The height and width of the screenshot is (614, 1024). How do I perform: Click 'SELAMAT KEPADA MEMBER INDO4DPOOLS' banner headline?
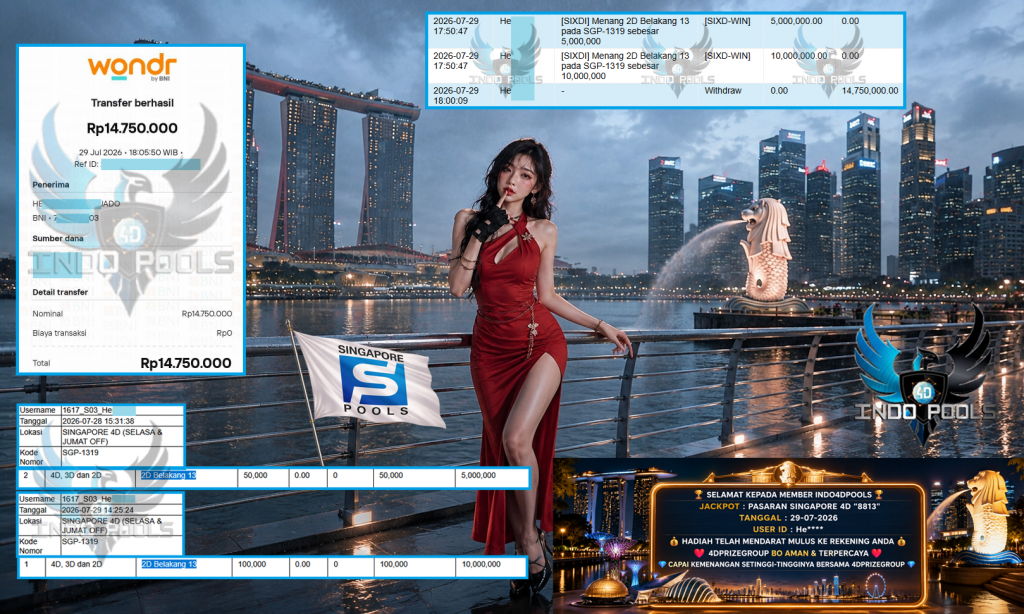788,494
